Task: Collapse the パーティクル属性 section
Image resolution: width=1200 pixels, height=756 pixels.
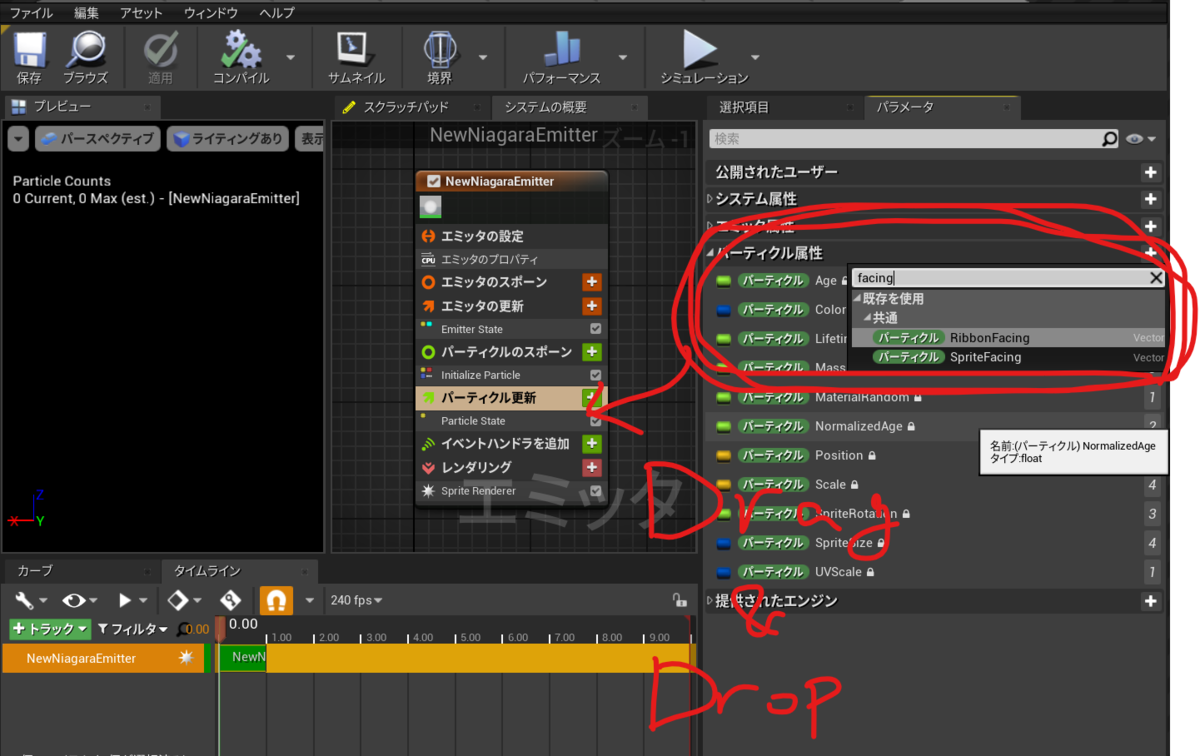Action: (x=711, y=253)
